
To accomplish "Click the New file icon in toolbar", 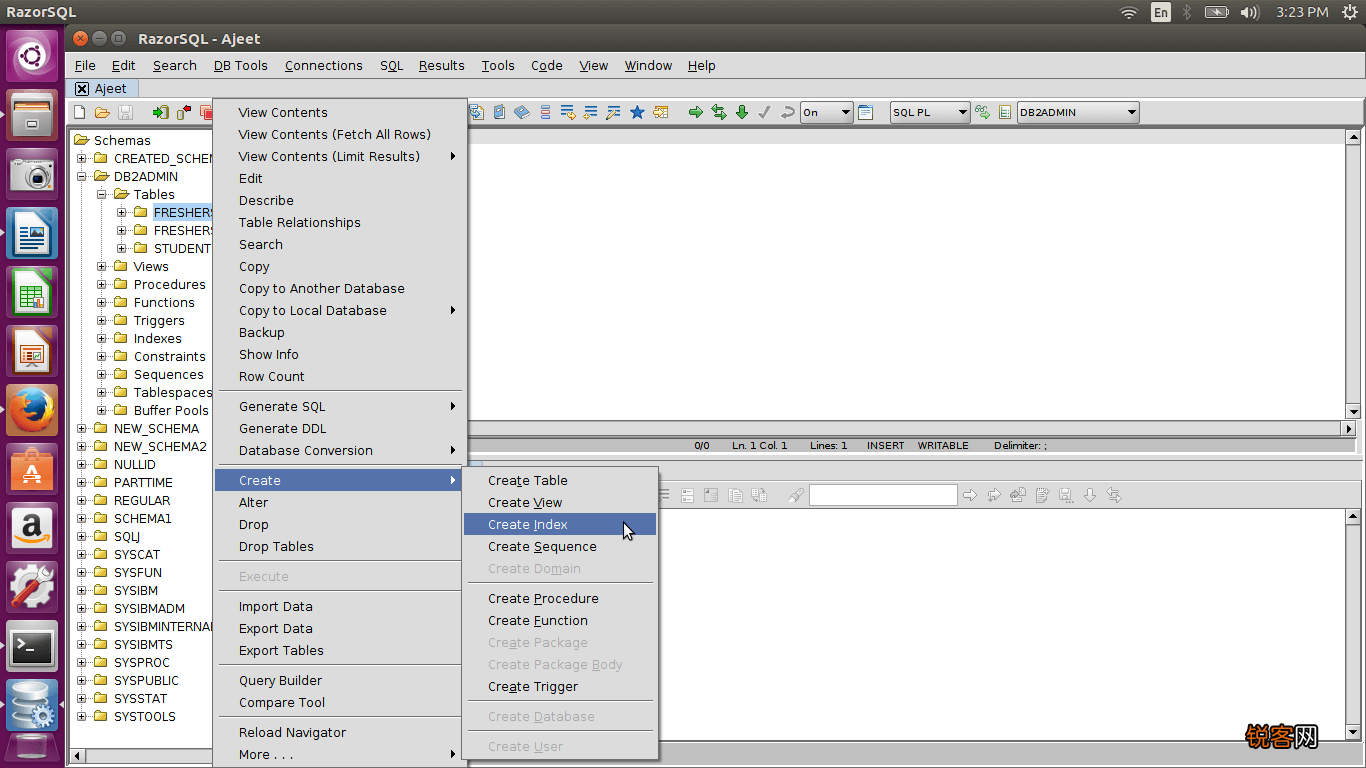I will click(80, 113).
